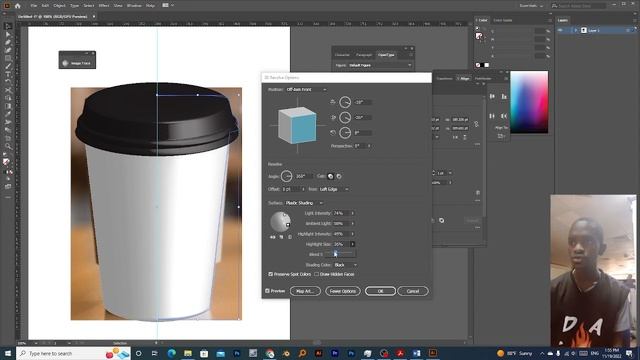Click the taskbar search box
The image size is (640, 360).
point(73,353)
